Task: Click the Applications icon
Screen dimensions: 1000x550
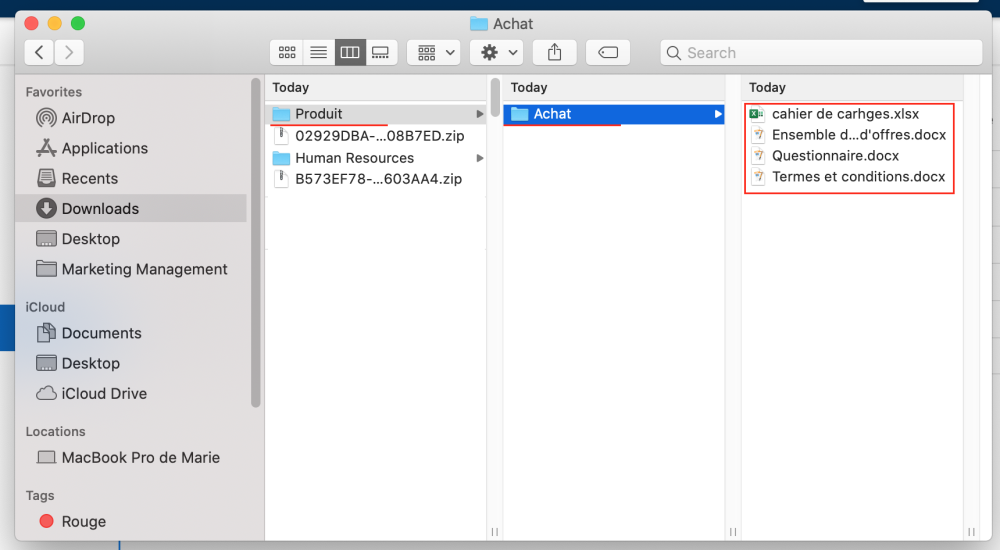Action: [46, 148]
